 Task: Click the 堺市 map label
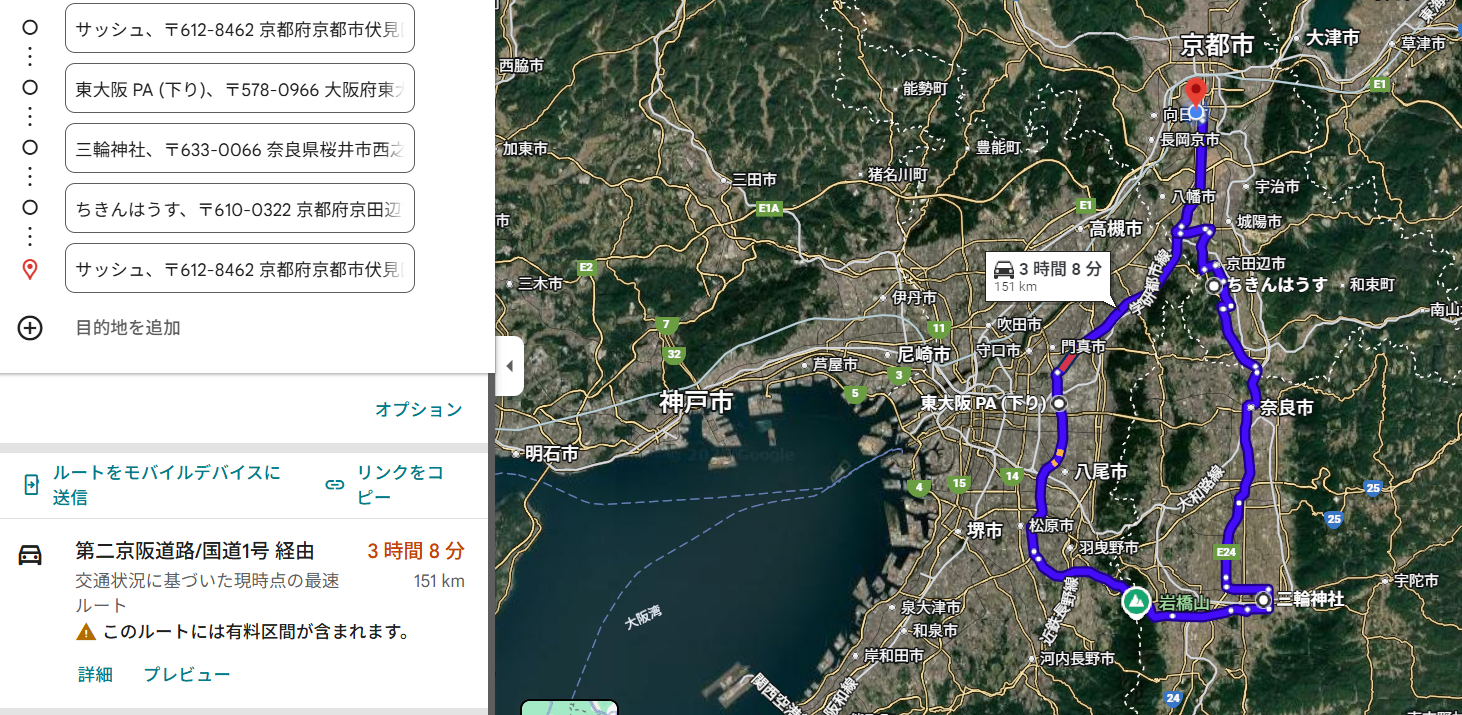click(x=985, y=531)
